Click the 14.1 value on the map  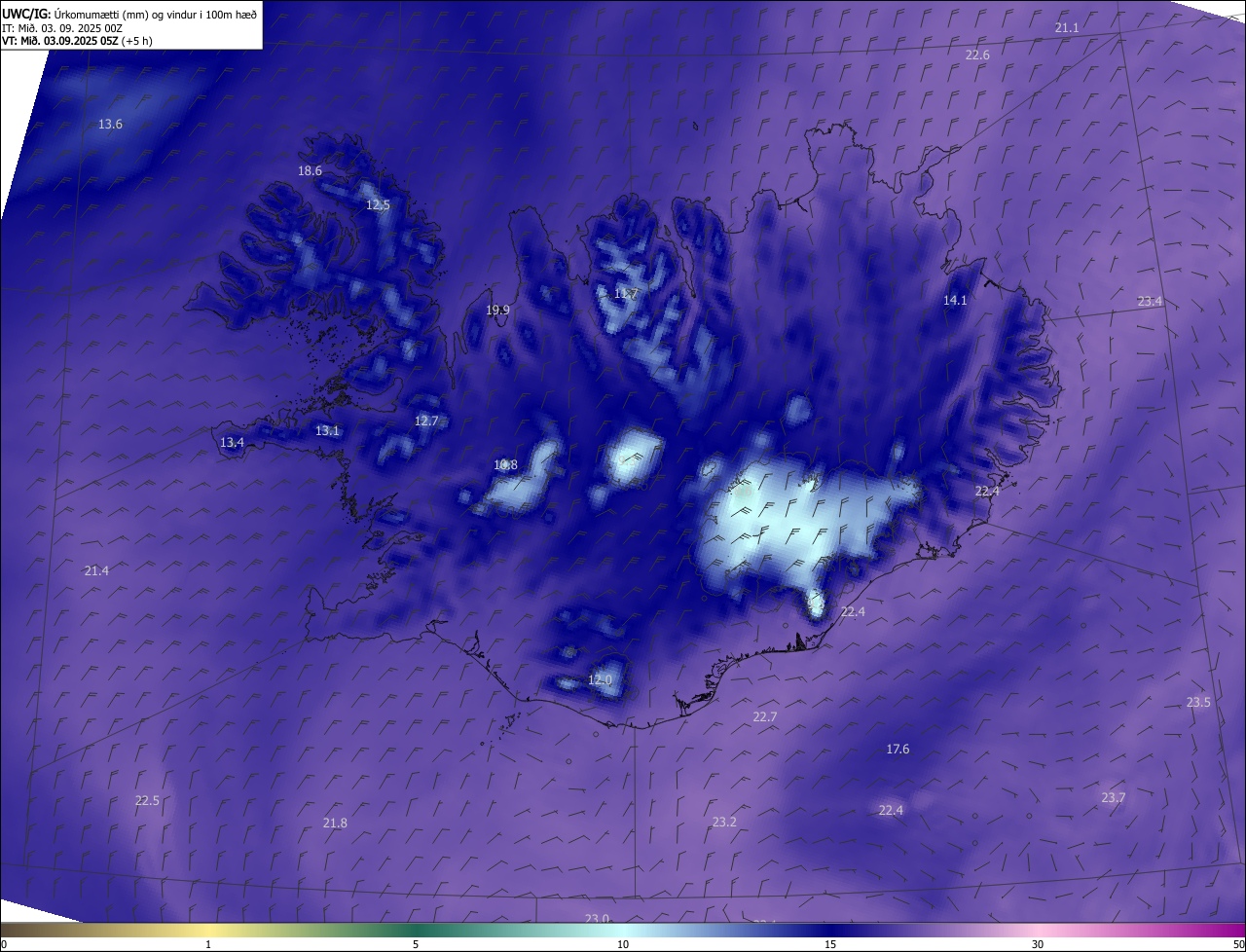(955, 300)
